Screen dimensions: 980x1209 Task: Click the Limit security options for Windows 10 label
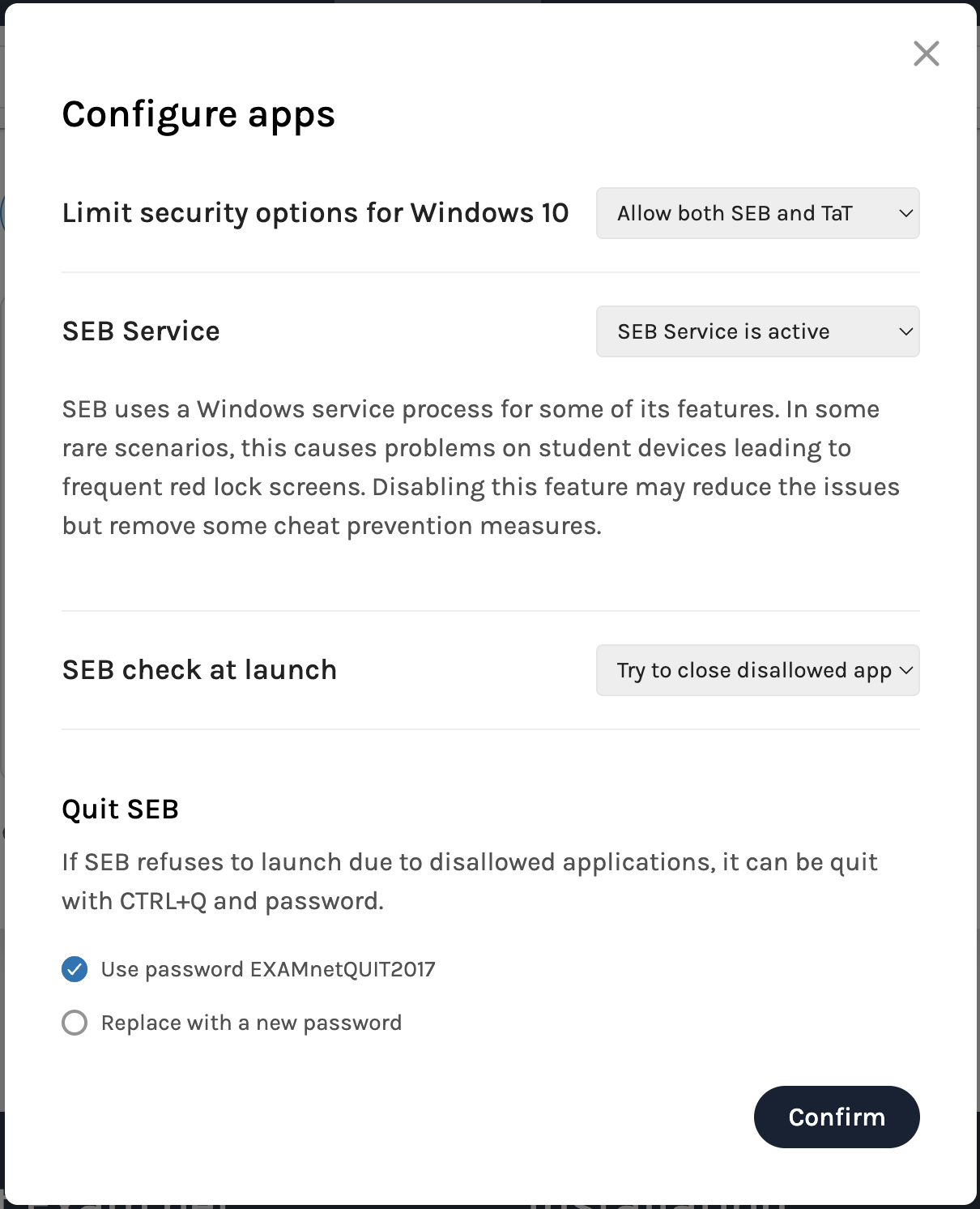[315, 213]
